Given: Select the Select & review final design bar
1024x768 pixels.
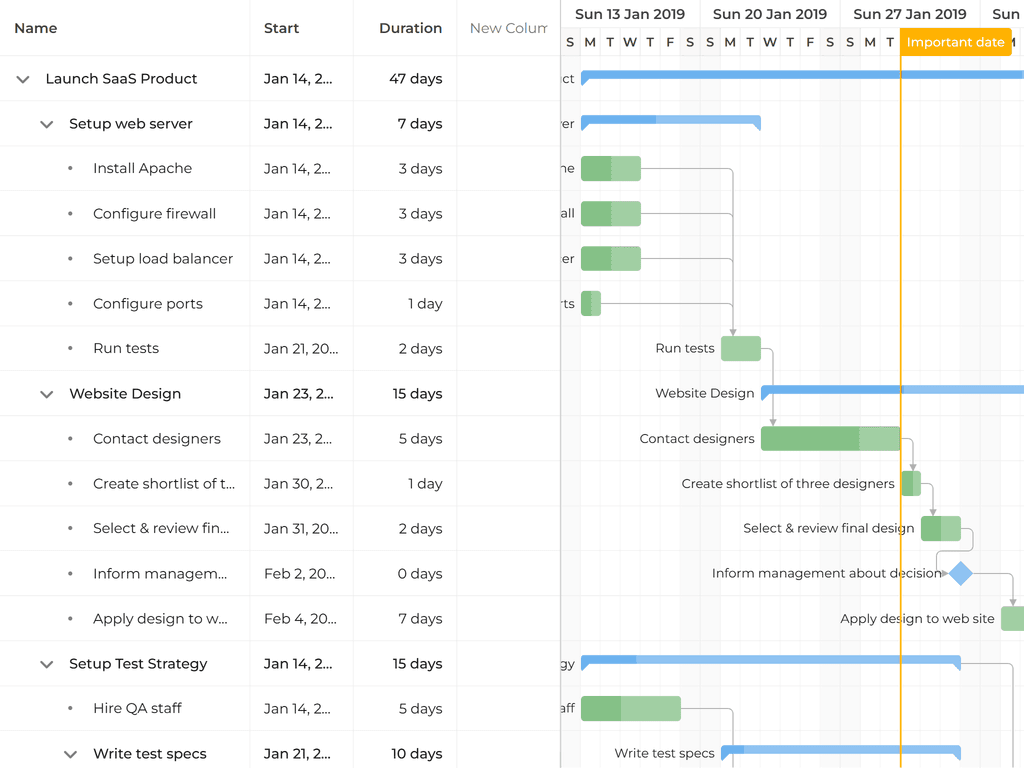Looking at the screenshot, I should pyautogui.click(x=940, y=529).
